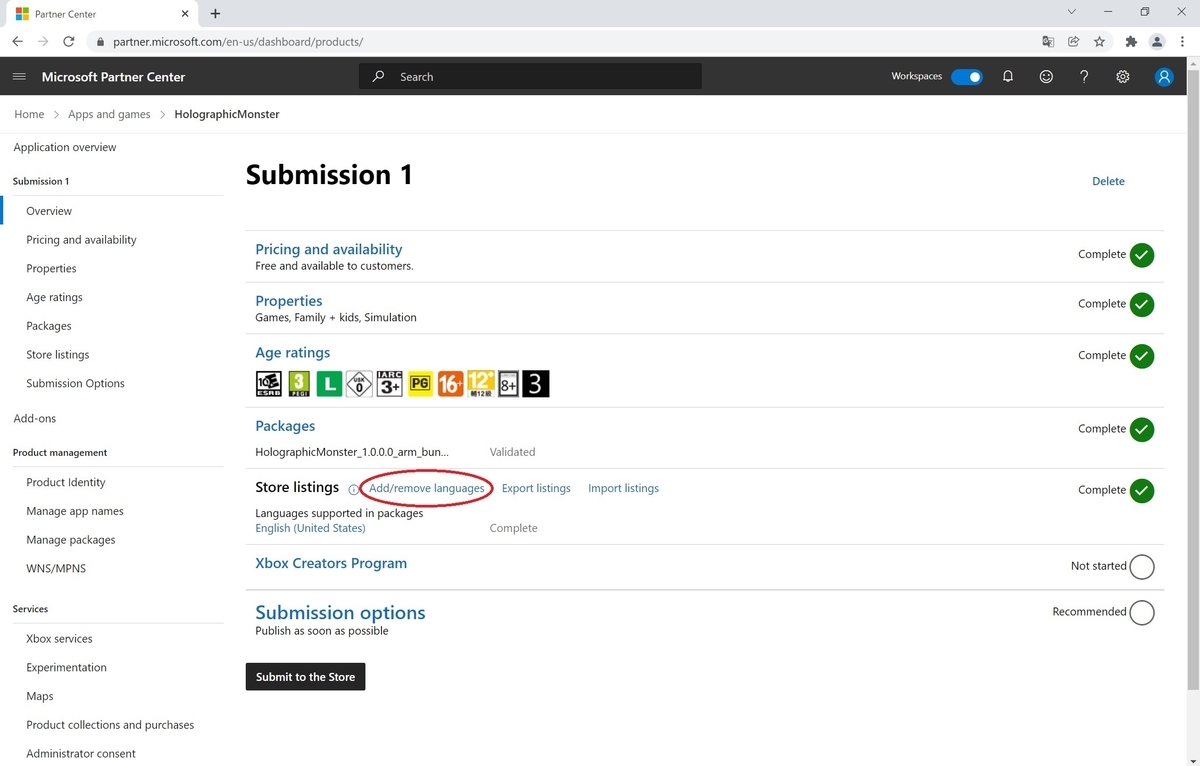Screen dimensions: 1200x766
Task: Click the Submit to the Store button
Action: 306,677
